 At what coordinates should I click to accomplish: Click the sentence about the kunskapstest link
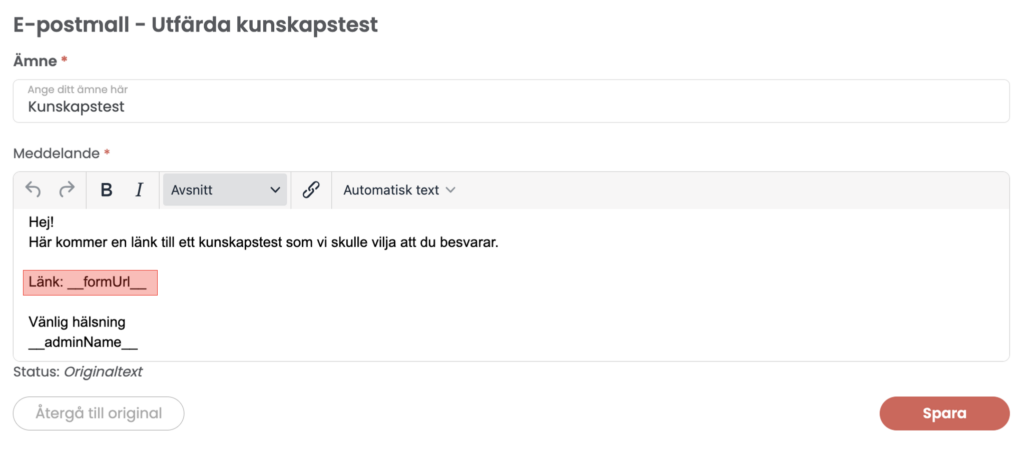[x=263, y=242]
